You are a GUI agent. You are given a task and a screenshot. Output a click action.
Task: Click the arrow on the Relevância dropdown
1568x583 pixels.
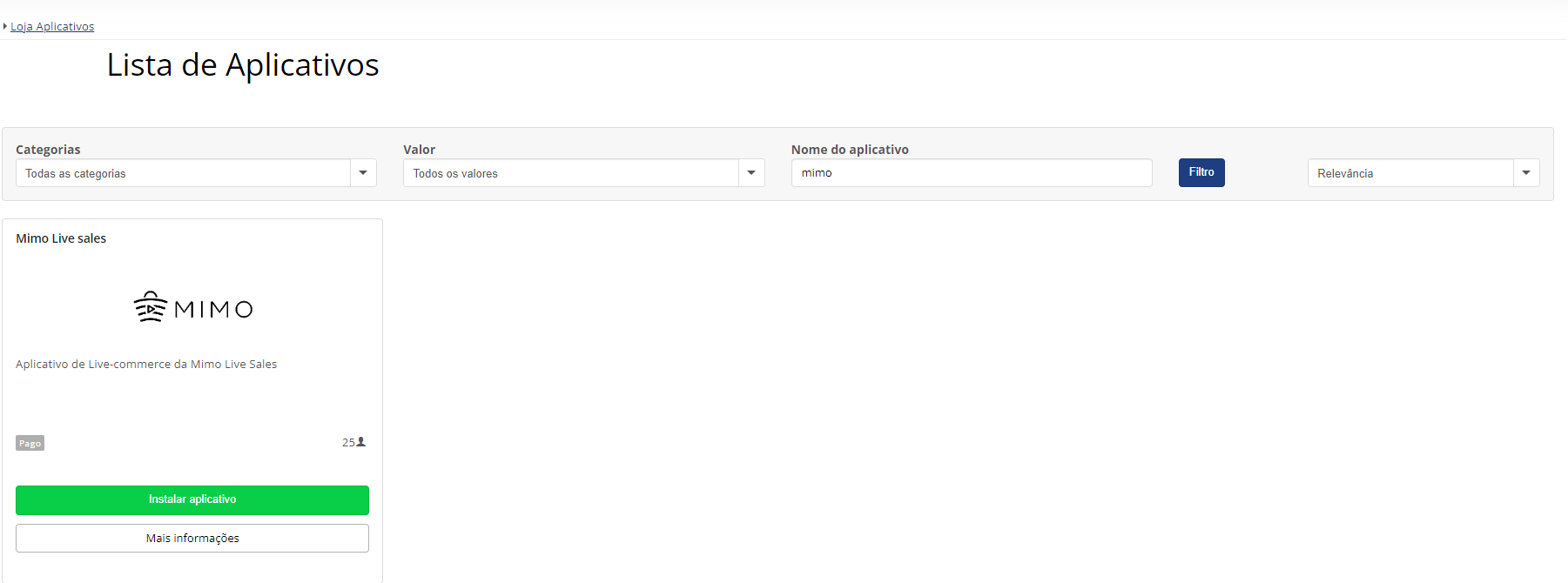1526,173
